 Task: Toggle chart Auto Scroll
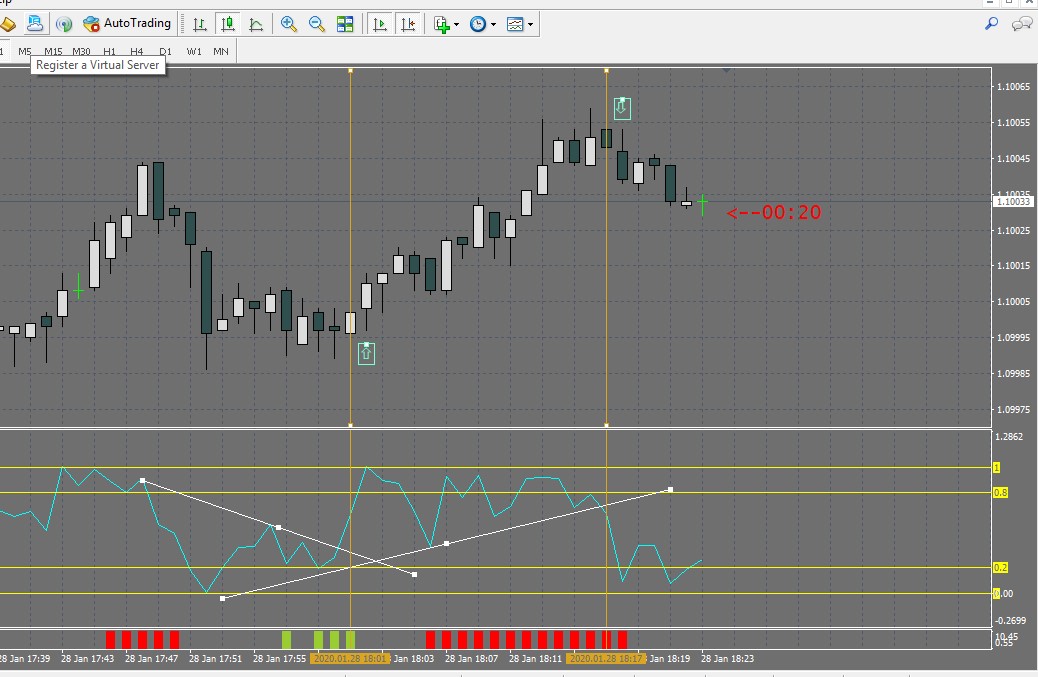(x=379, y=24)
